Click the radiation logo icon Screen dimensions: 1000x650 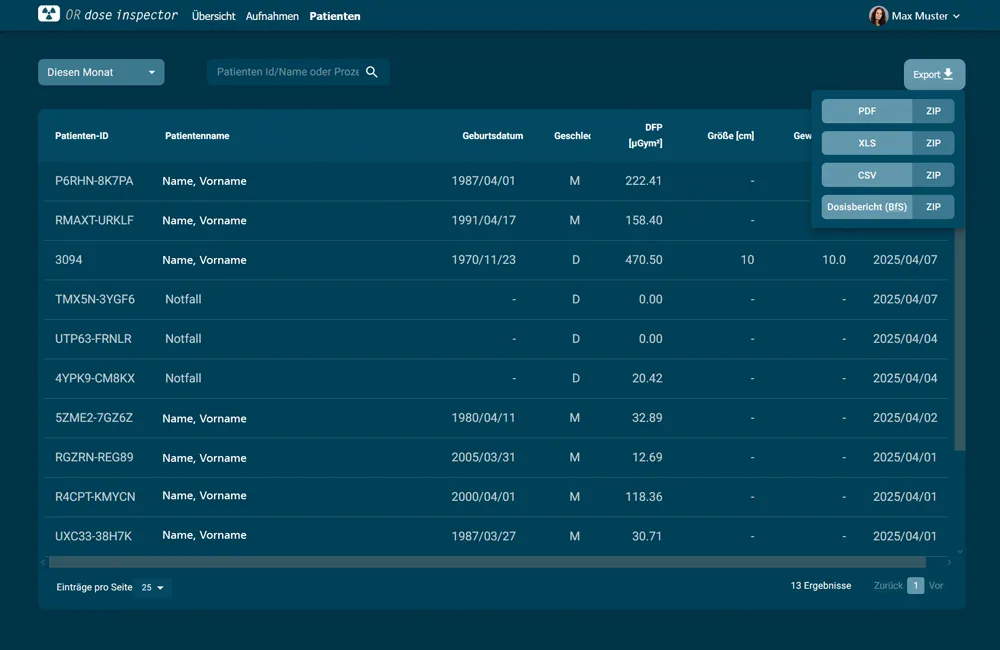tap(49, 14)
